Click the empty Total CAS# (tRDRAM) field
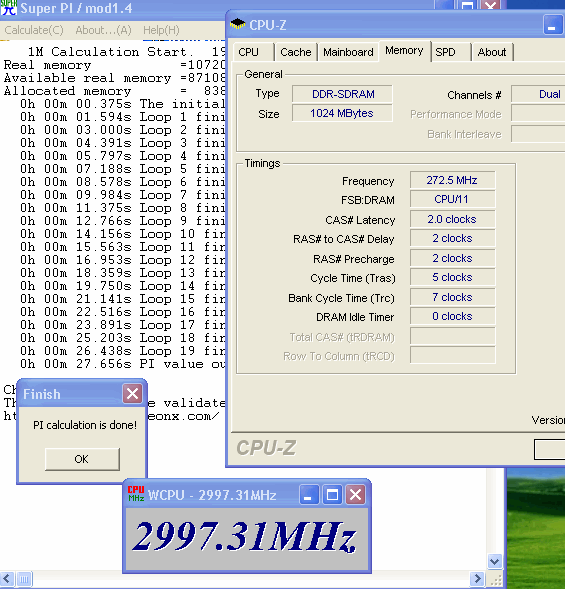This screenshot has width=565, height=589. coord(452,336)
